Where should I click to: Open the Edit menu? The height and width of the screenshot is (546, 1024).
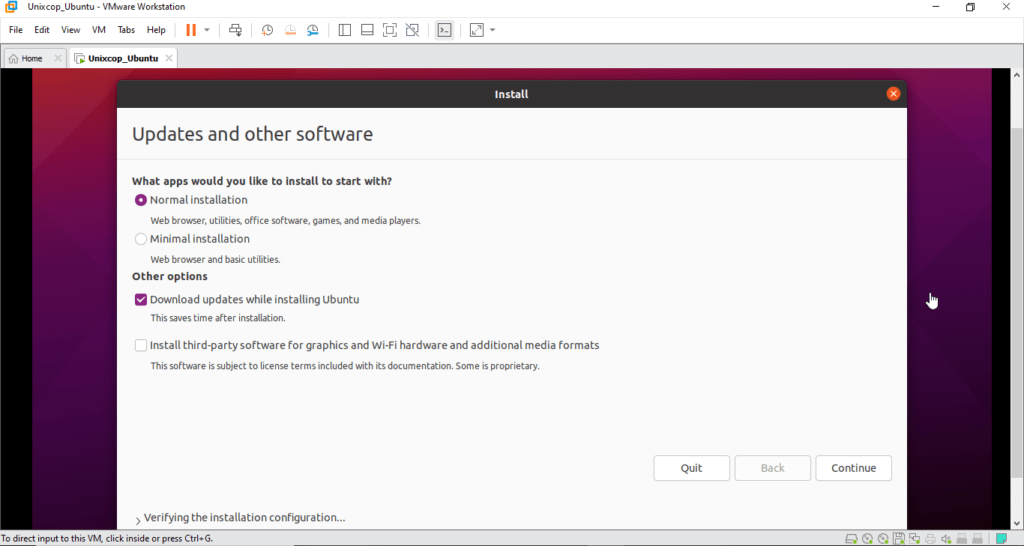pyautogui.click(x=42, y=30)
